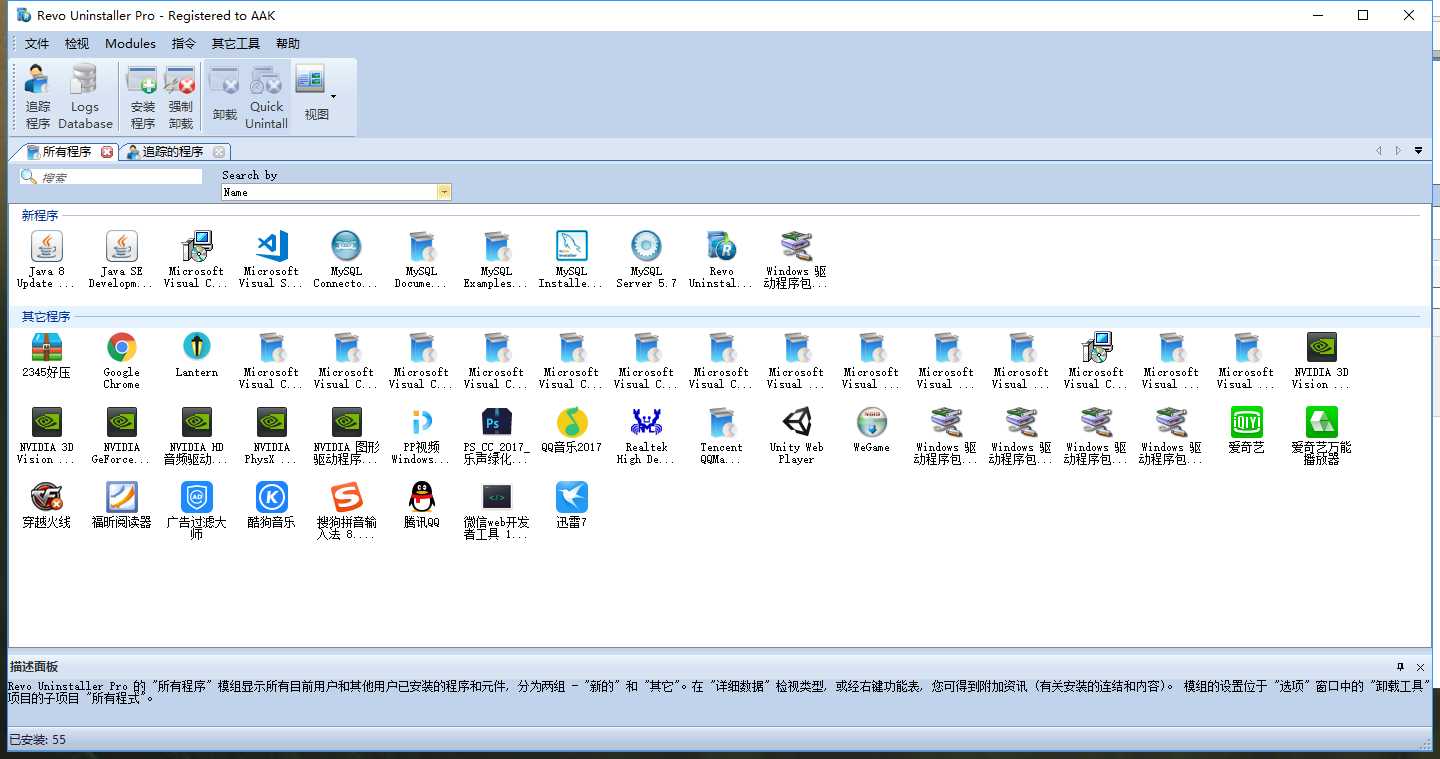The width and height of the screenshot is (1440, 759).
Task: Open Logs Database from toolbar
Action: point(85,97)
